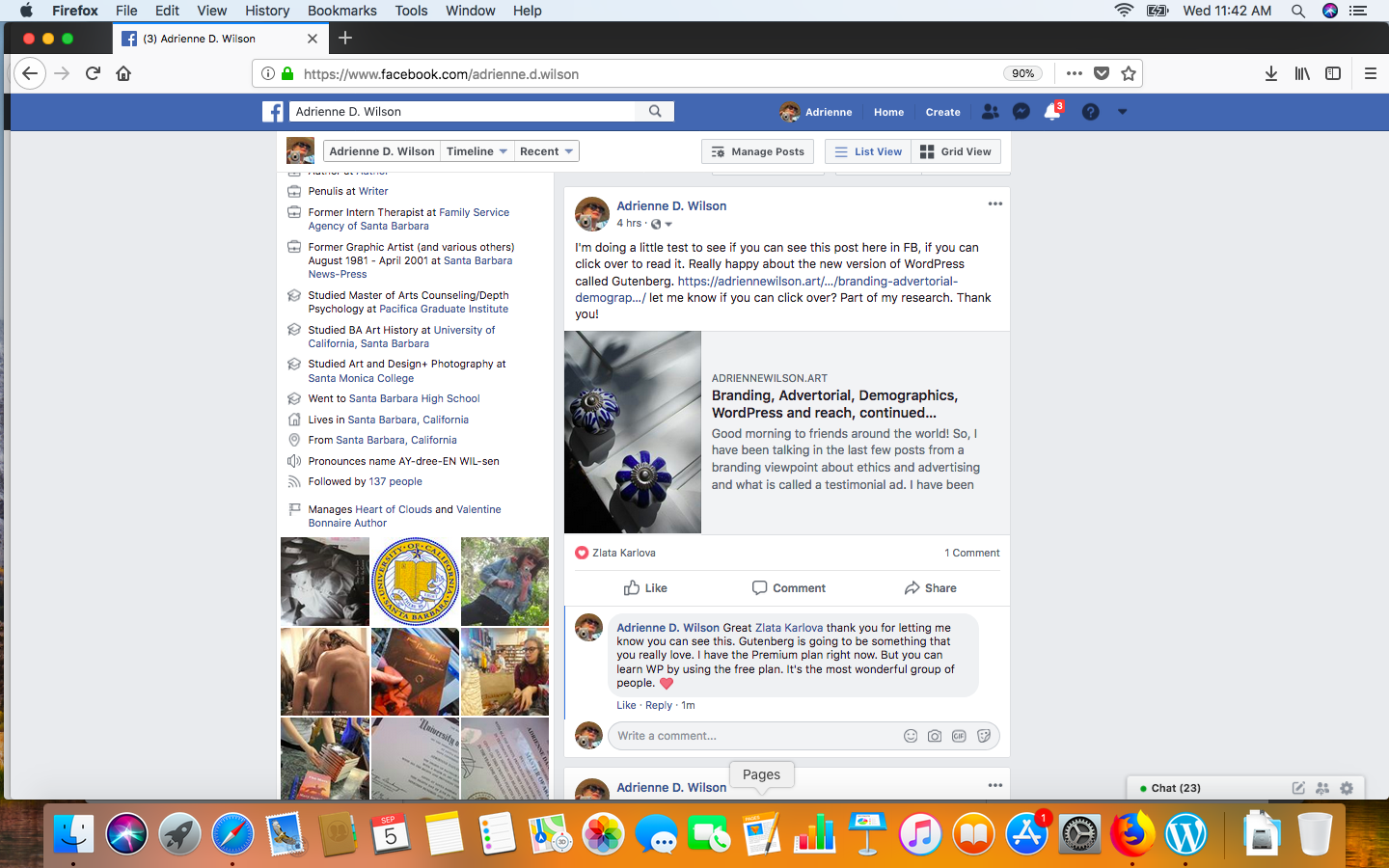Open the emoji picker in the comment box

[x=910, y=736]
